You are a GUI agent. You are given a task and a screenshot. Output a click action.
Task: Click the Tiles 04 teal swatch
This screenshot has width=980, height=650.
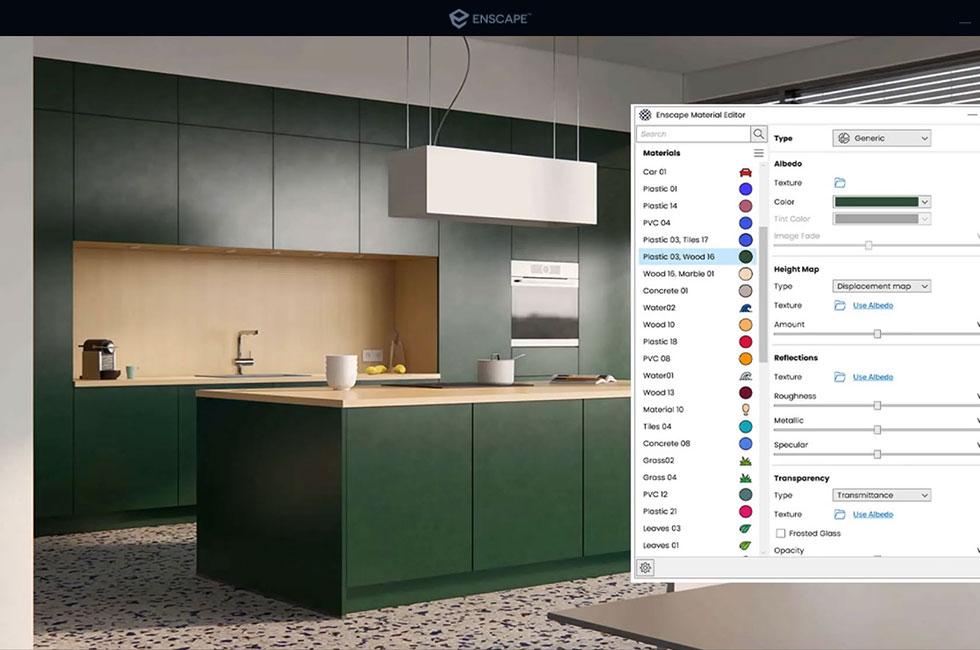746,426
